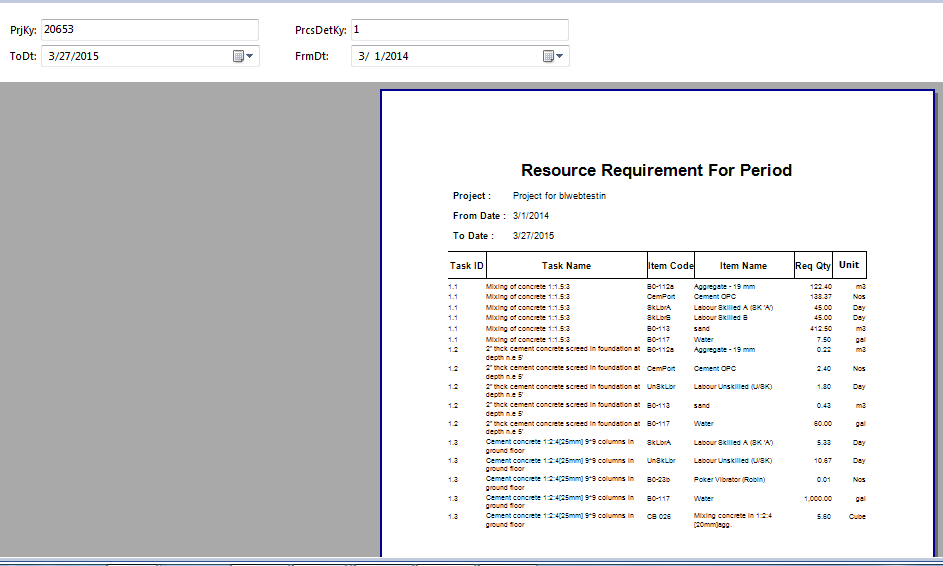Click the quantity value '0.22'

point(825,349)
